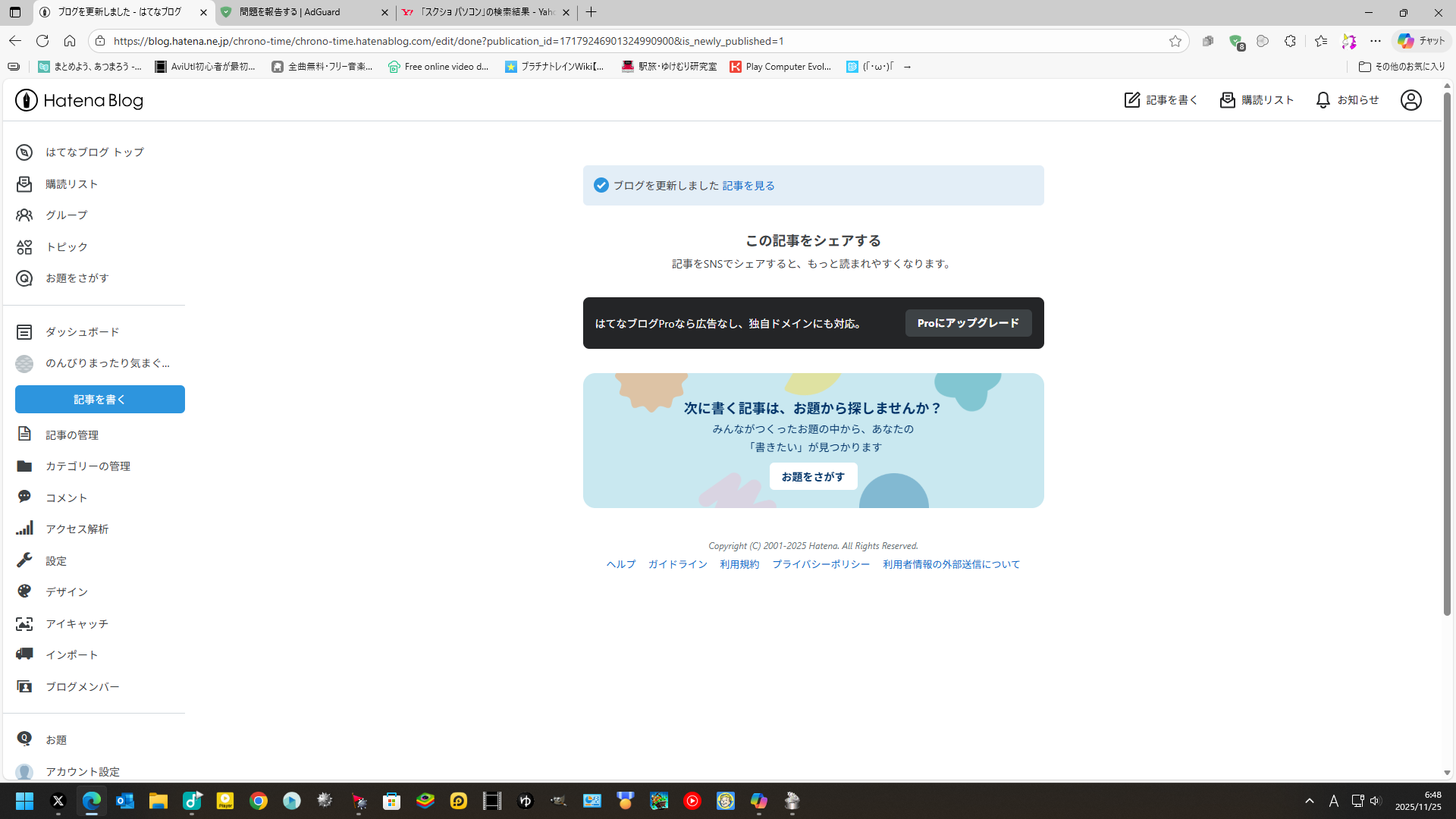Open the お知らせ notification bell
The image size is (1456, 819).
click(1323, 99)
